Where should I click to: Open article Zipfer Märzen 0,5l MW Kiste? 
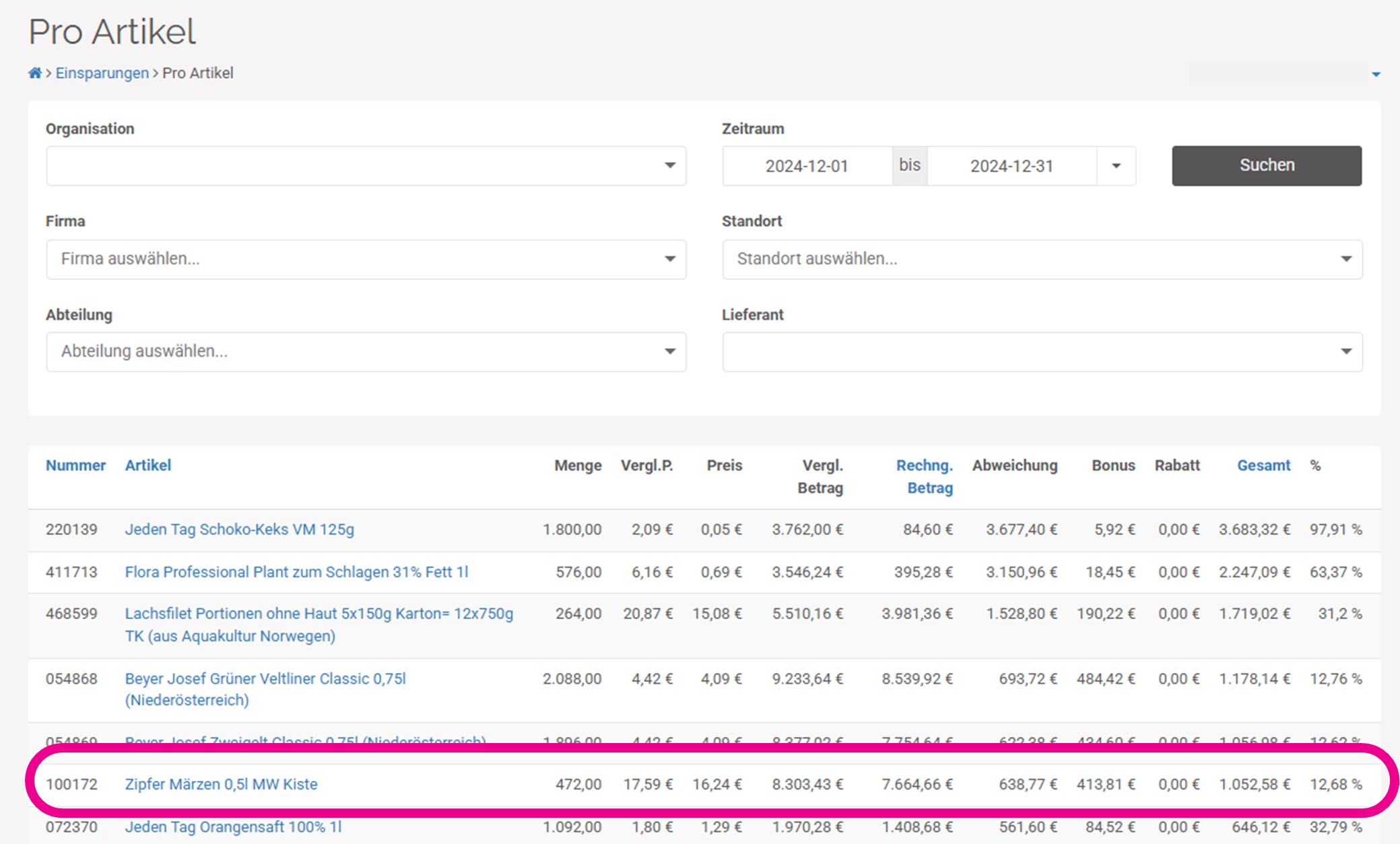click(x=221, y=784)
